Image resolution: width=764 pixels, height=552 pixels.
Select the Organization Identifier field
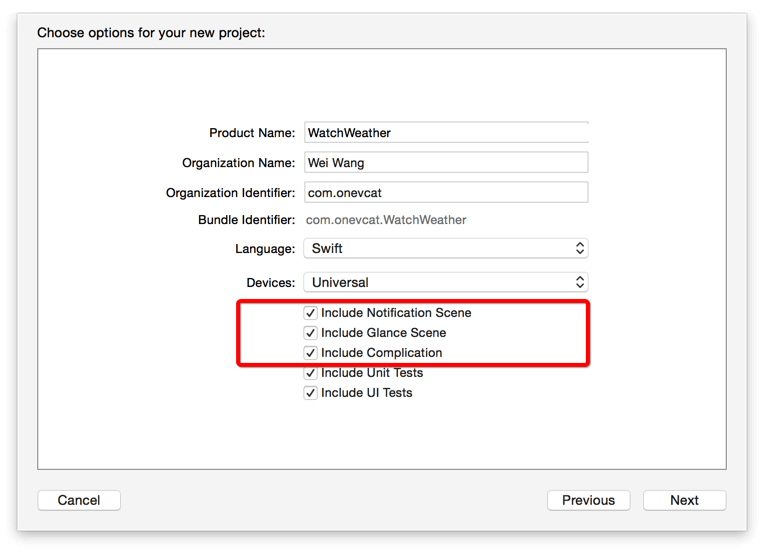446,193
